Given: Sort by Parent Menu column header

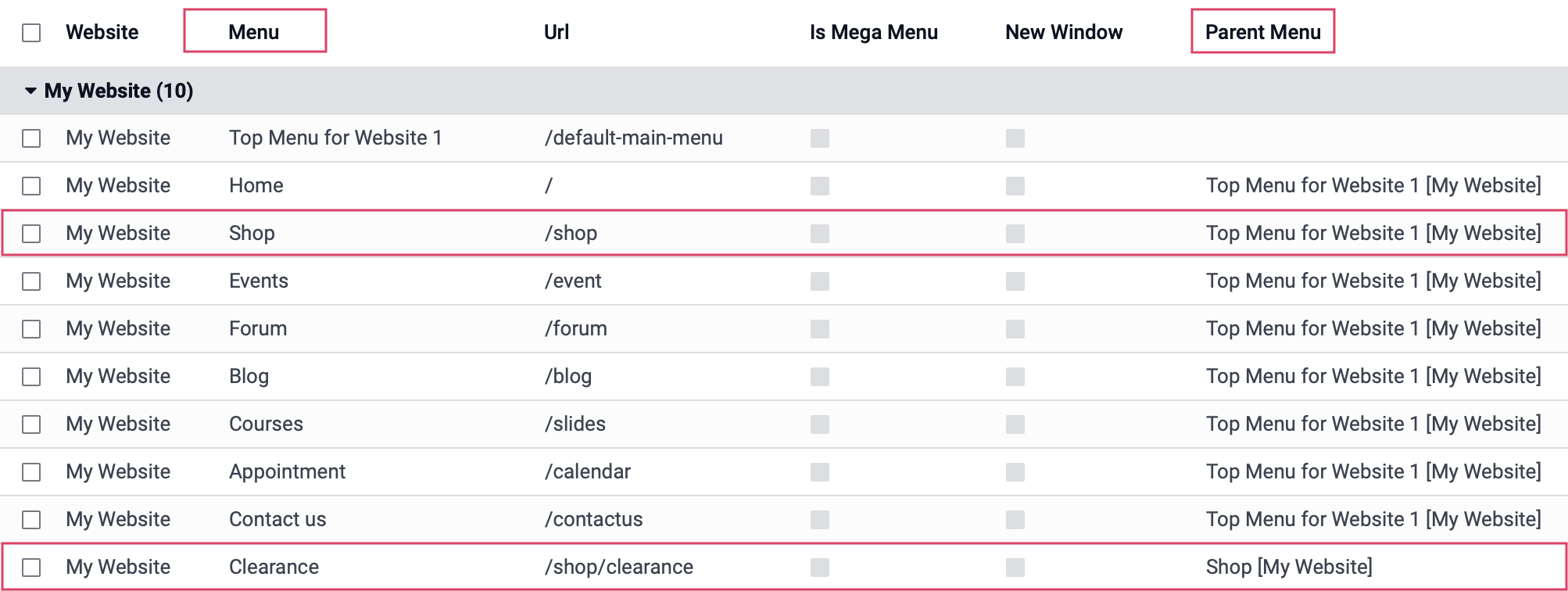Looking at the screenshot, I should [1262, 32].
